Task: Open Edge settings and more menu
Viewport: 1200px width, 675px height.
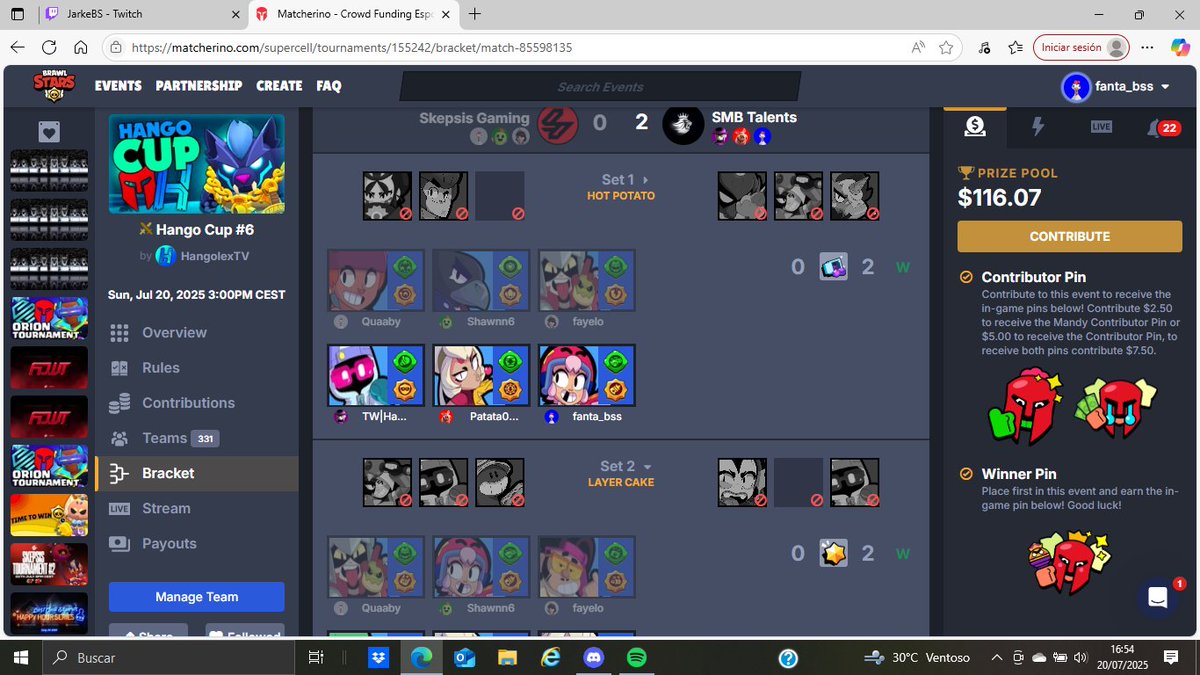Action: 1147,47
